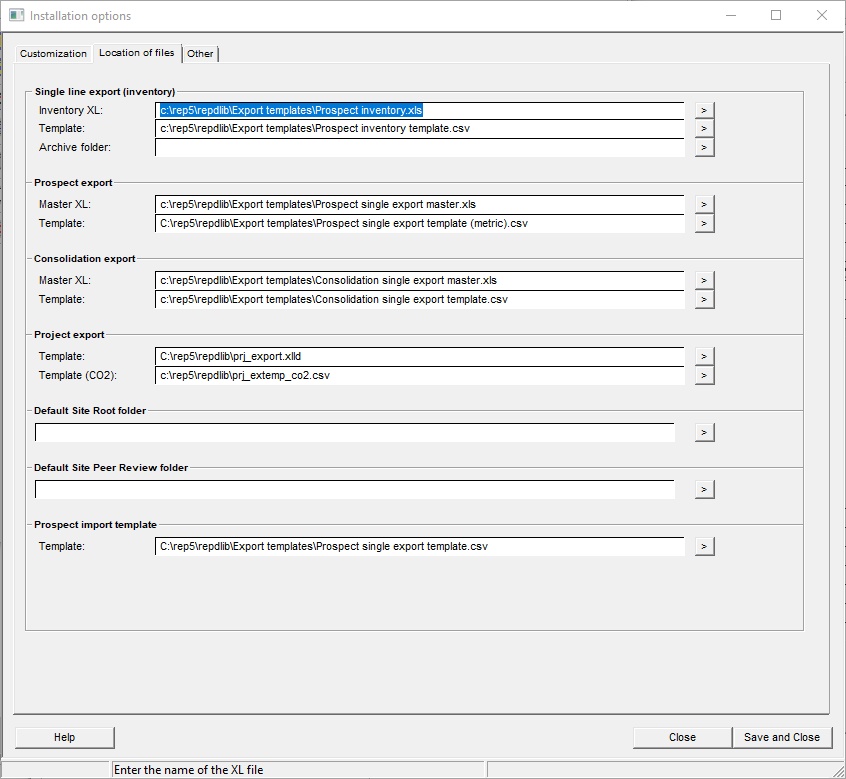Open the Other tab
846x779 pixels.
pyautogui.click(x=200, y=53)
